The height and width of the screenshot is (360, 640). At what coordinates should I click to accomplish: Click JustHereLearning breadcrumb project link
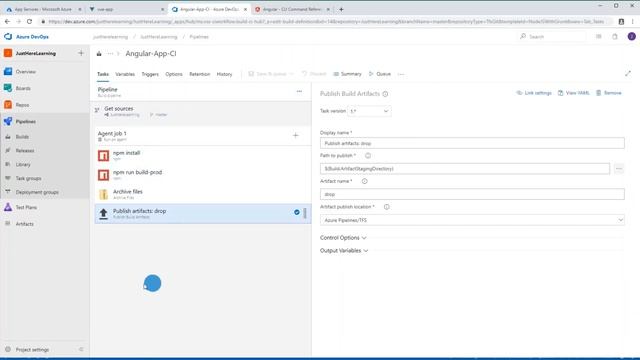[x=158, y=37]
